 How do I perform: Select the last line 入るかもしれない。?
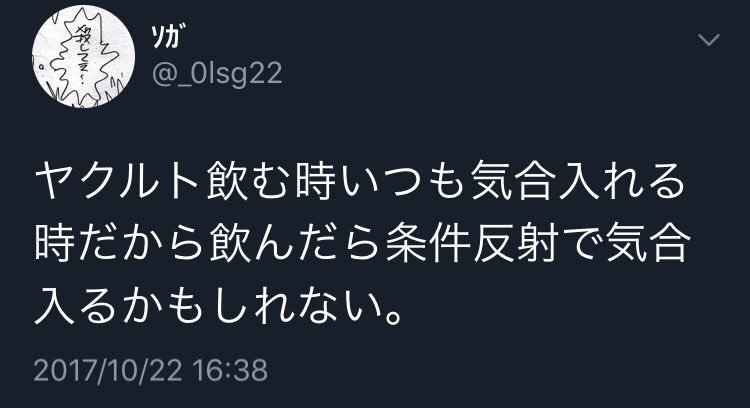point(219,306)
